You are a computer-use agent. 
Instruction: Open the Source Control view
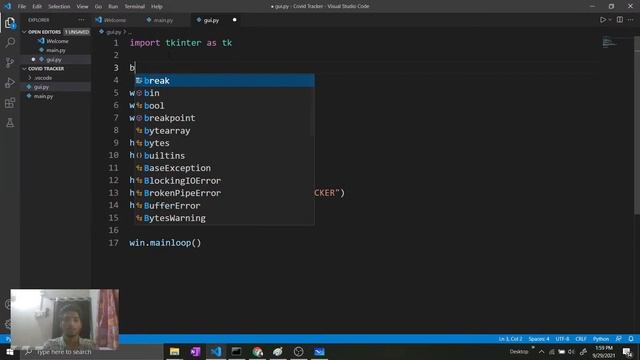[10, 62]
